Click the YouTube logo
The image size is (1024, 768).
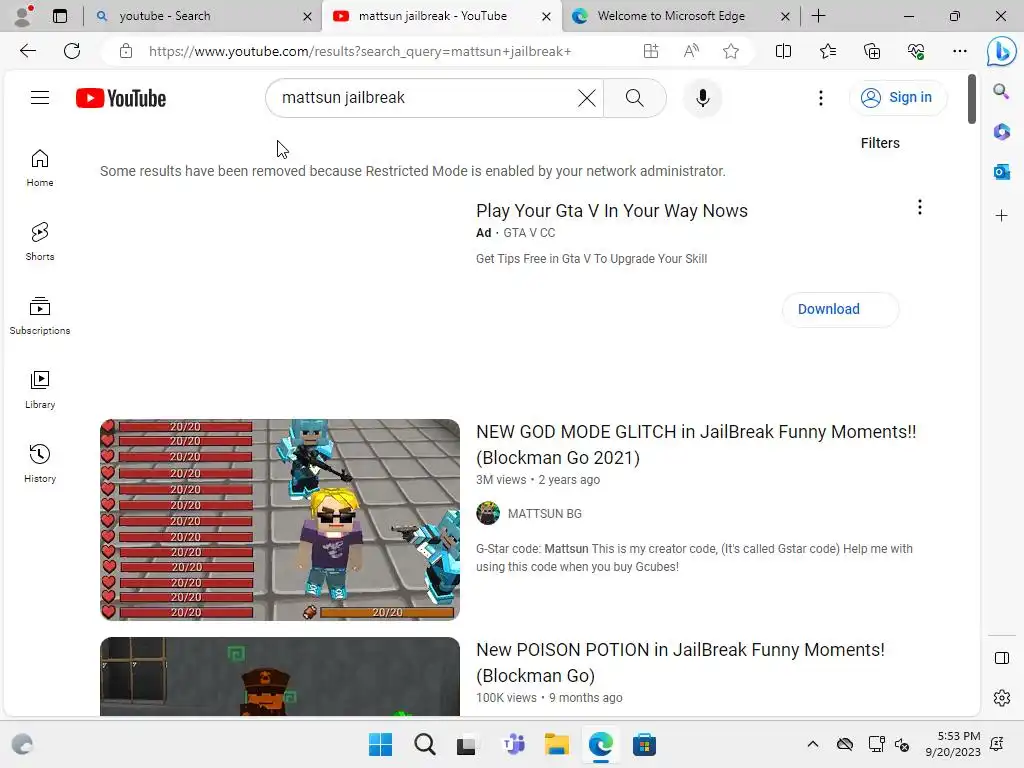coord(121,98)
